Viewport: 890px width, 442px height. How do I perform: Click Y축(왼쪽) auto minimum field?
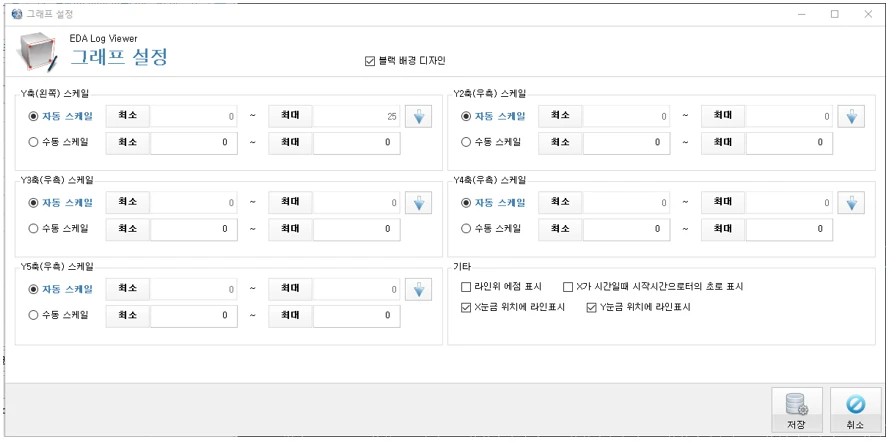(194, 116)
